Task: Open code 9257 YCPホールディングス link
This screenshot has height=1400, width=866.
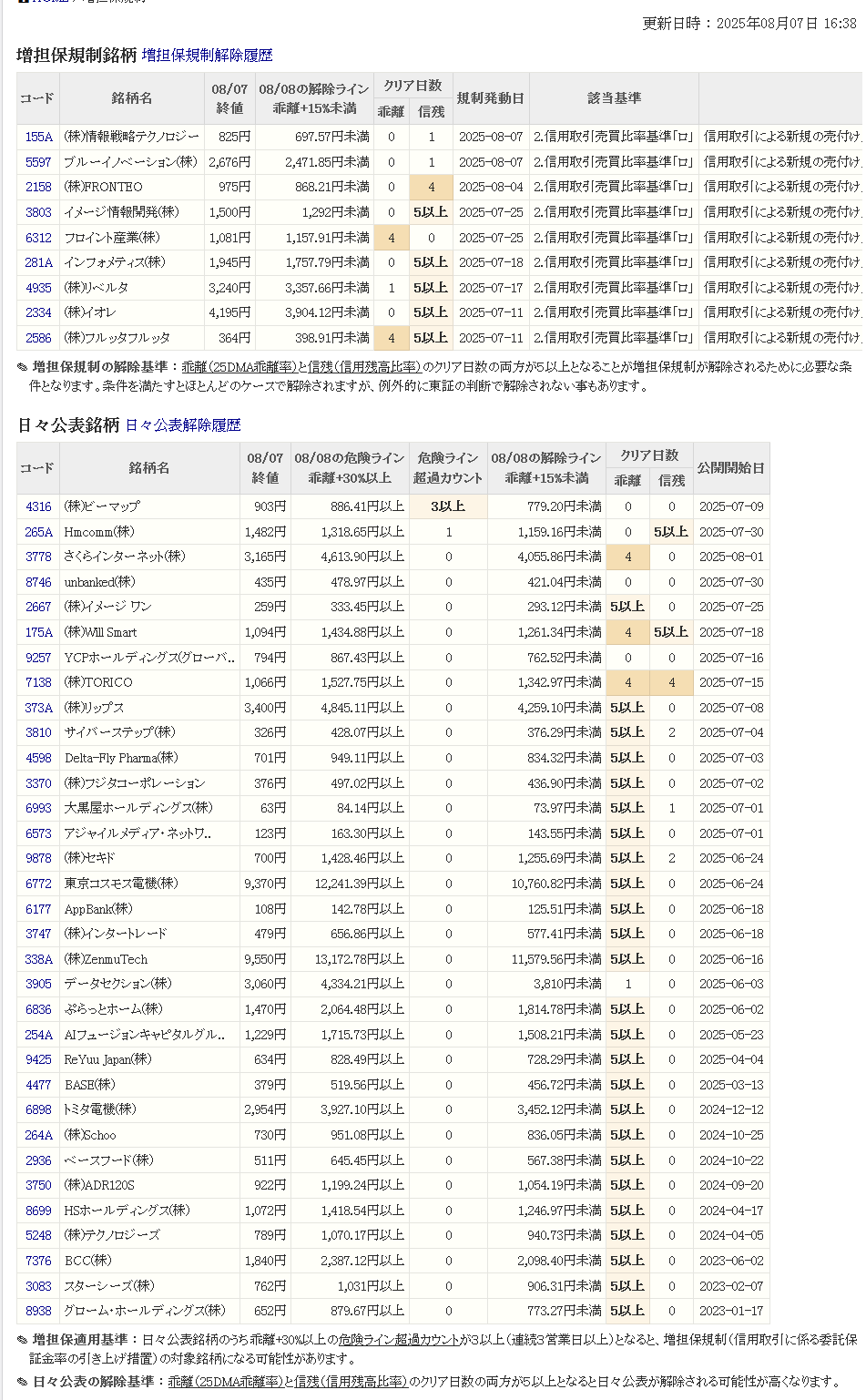Action: click(38, 658)
